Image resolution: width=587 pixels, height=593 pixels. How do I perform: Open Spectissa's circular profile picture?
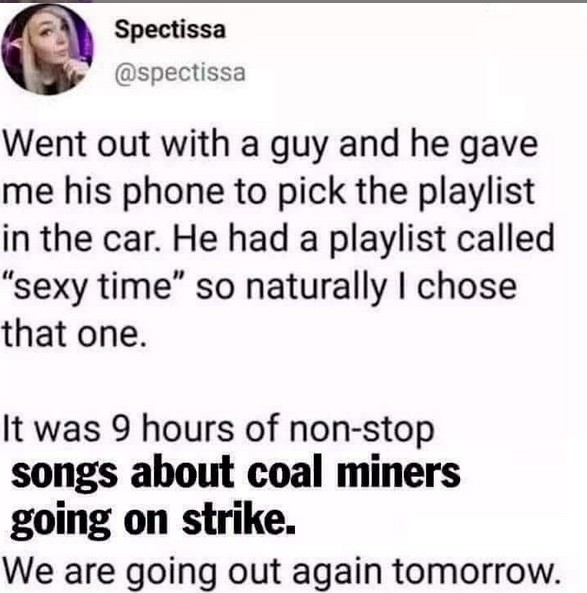47,49
